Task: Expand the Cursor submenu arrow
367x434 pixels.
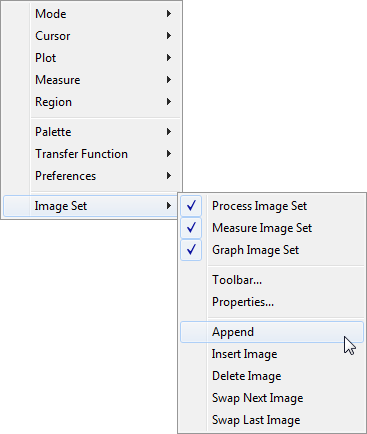Action: pyautogui.click(x=169, y=36)
